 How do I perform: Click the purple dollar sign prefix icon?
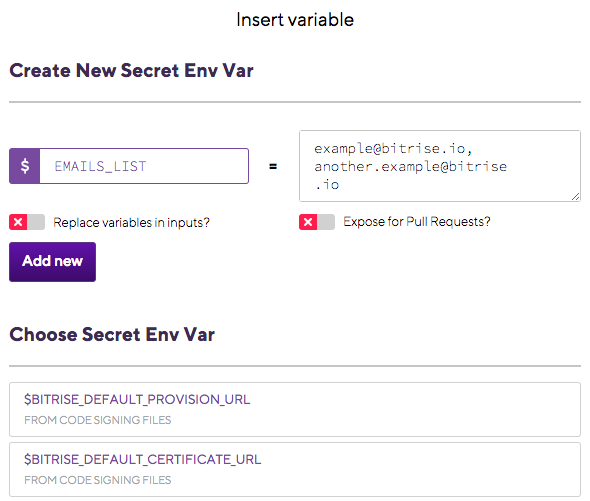tap(24, 166)
